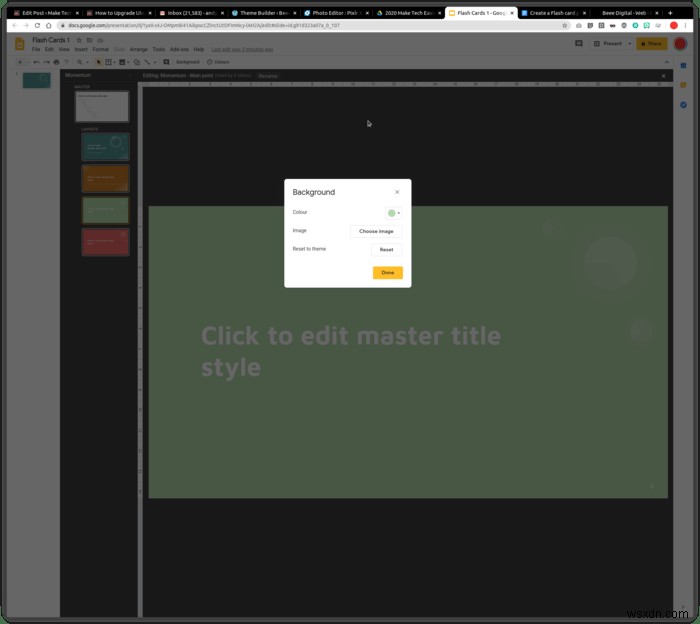Click the Choose image button
This screenshot has height=624, width=700.
(x=376, y=231)
